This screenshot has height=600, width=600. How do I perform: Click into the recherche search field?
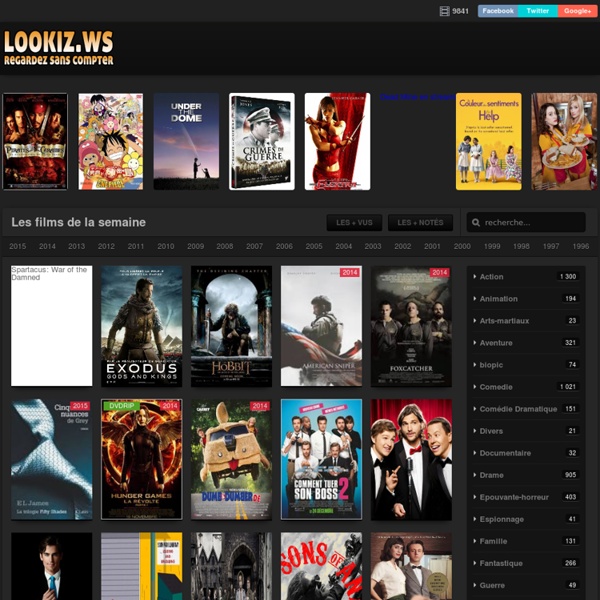point(526,222)
